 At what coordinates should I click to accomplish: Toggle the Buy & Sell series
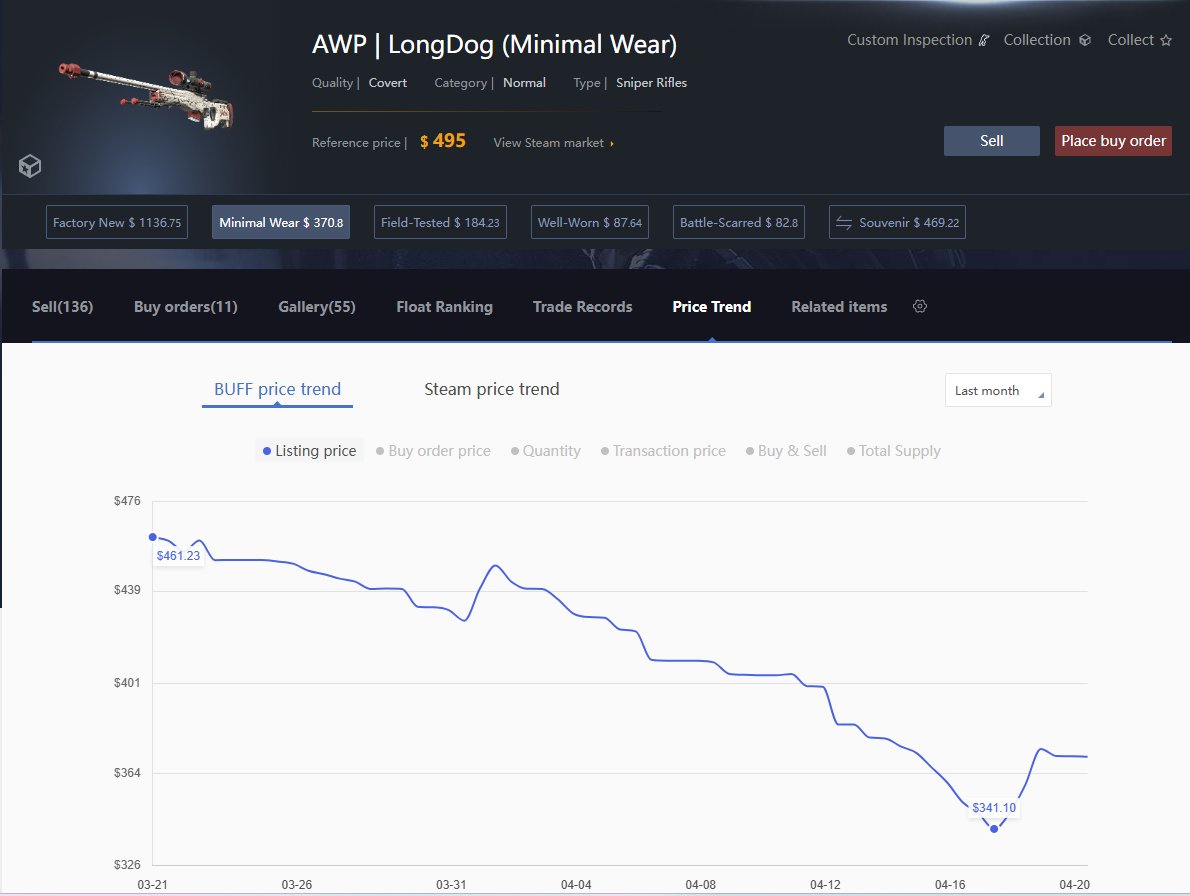[786, 451]
